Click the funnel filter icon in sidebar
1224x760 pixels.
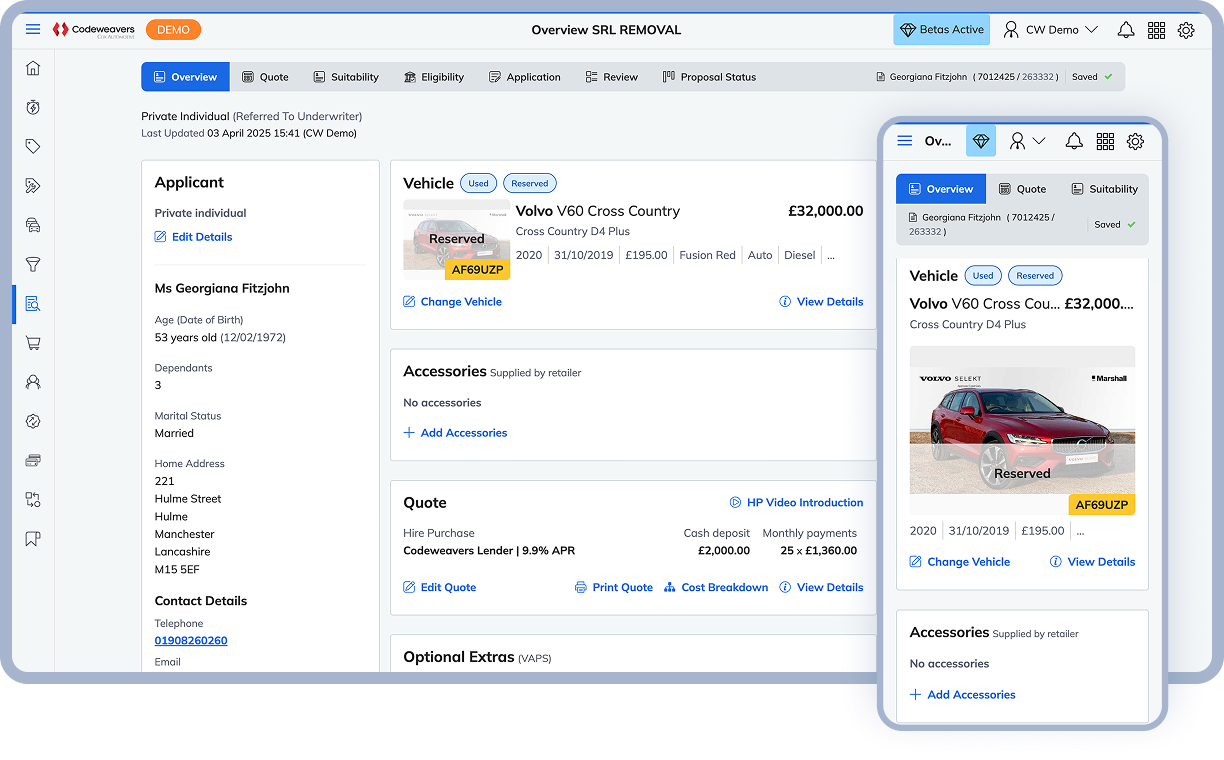point(33,264)
